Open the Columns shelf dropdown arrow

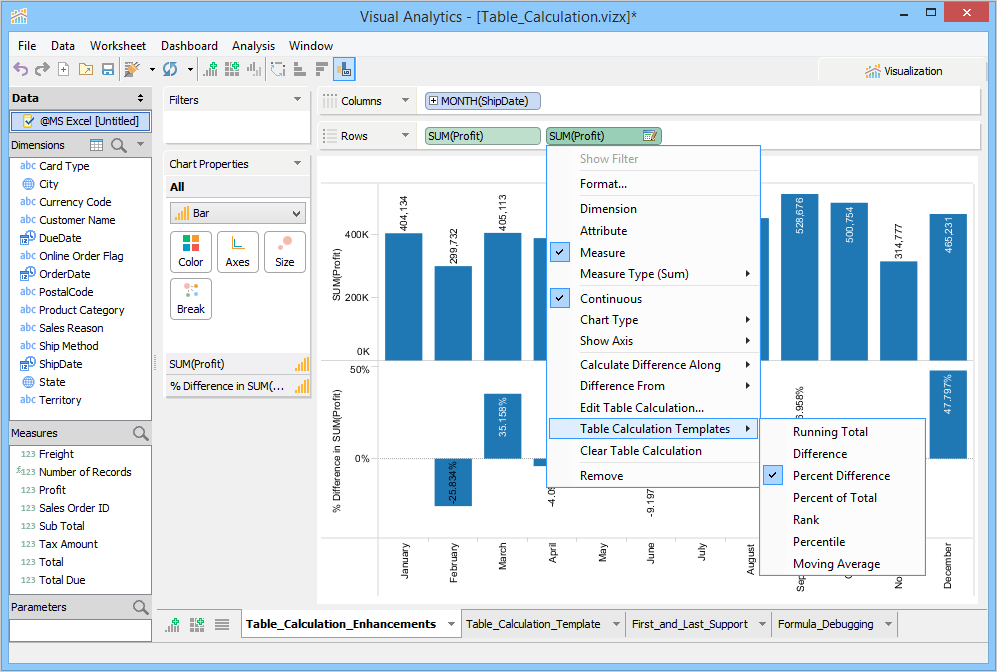[405, 100]
